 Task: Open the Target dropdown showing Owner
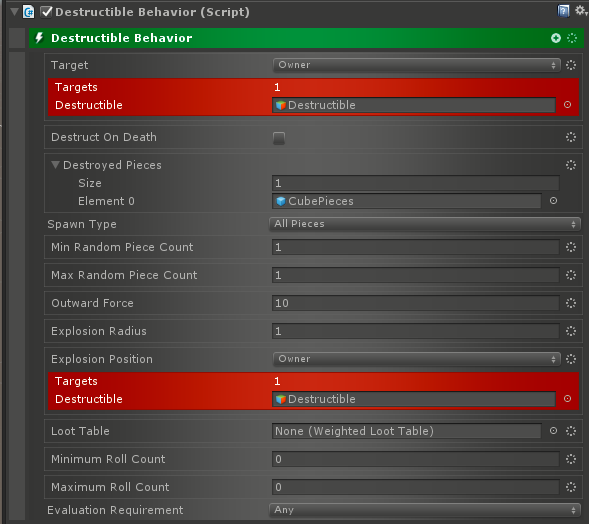[417, 65]
